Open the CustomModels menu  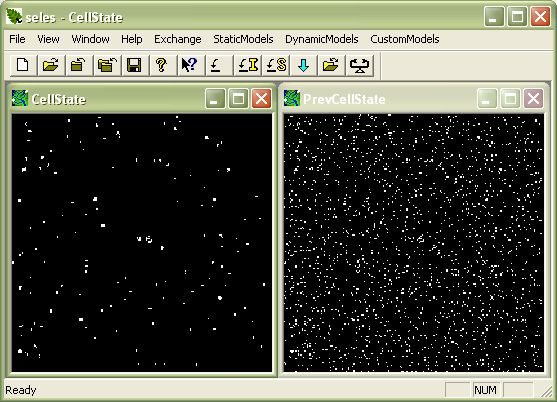click(405, 39)
